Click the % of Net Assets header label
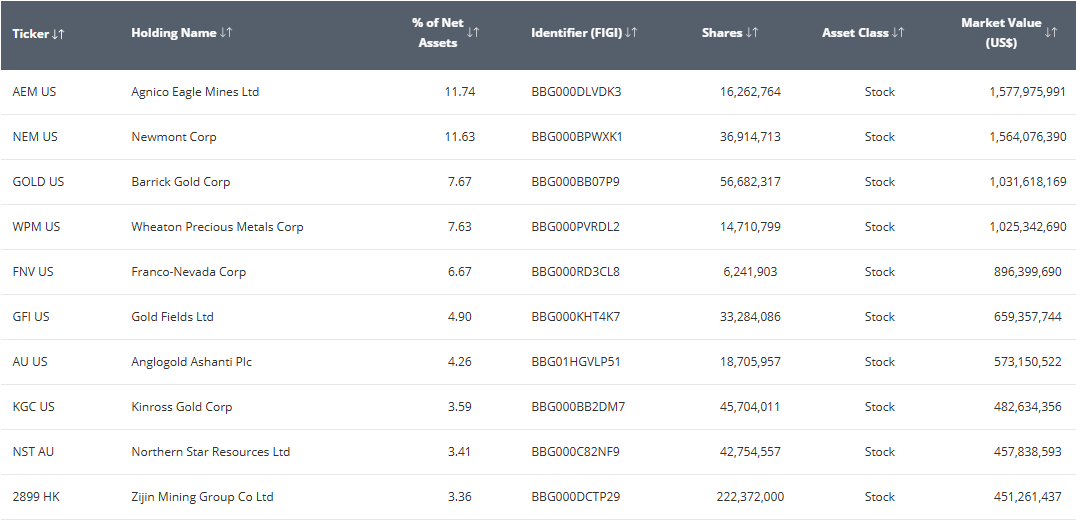1076x520 pixels. click(x=438, y=32)
